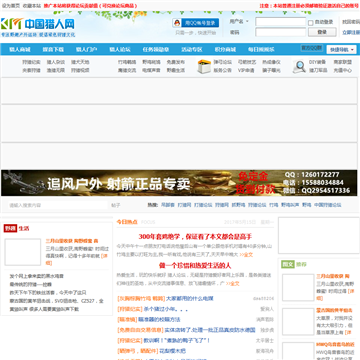Image resolution: width=360 pixels, height=360 pixels.
Task: Click the 官方QQ群 button
Action: point(312,48)
